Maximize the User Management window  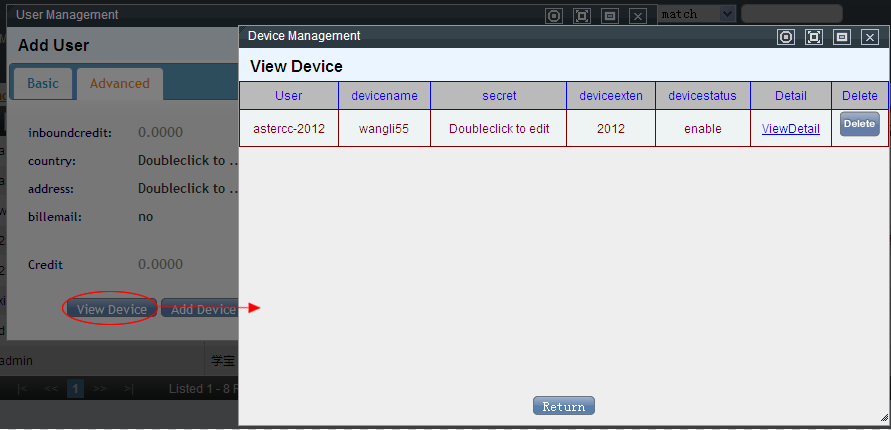[582, 16]
